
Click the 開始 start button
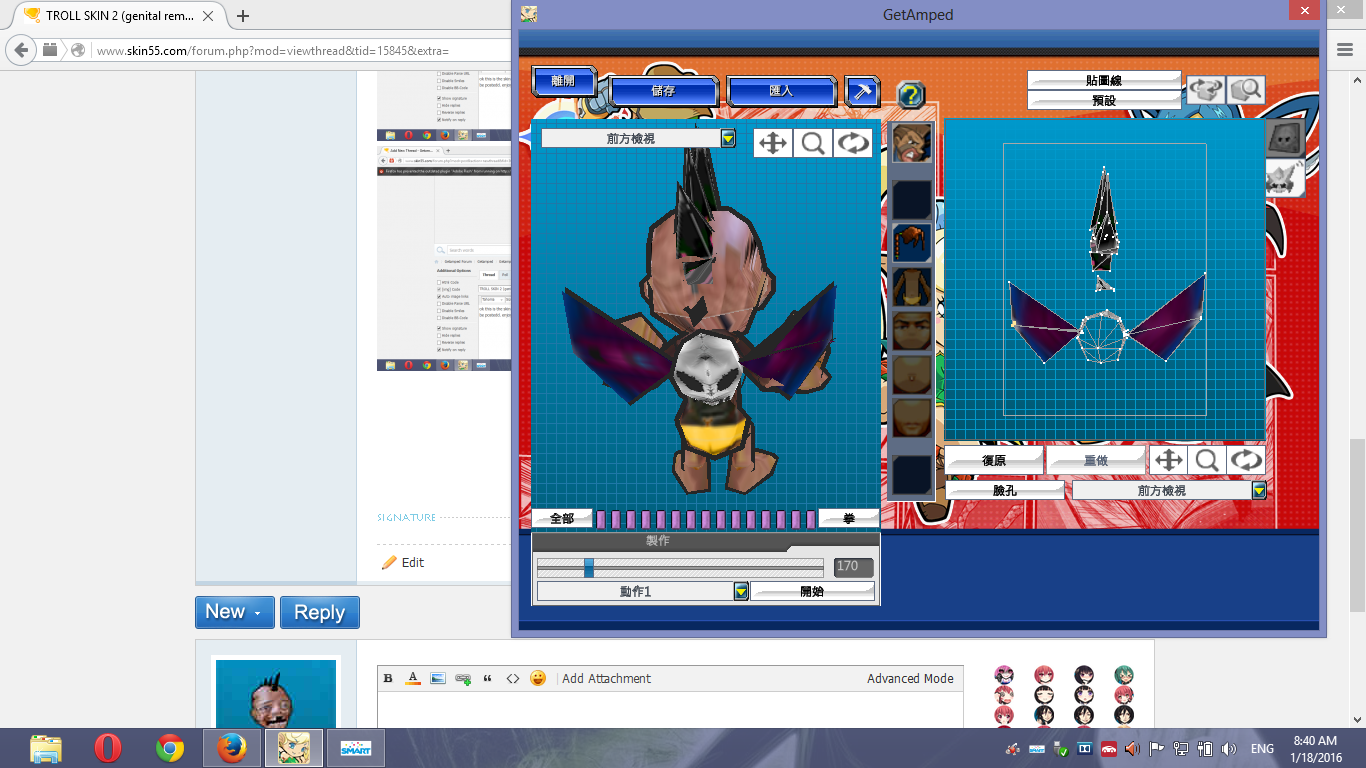point(812,591)
